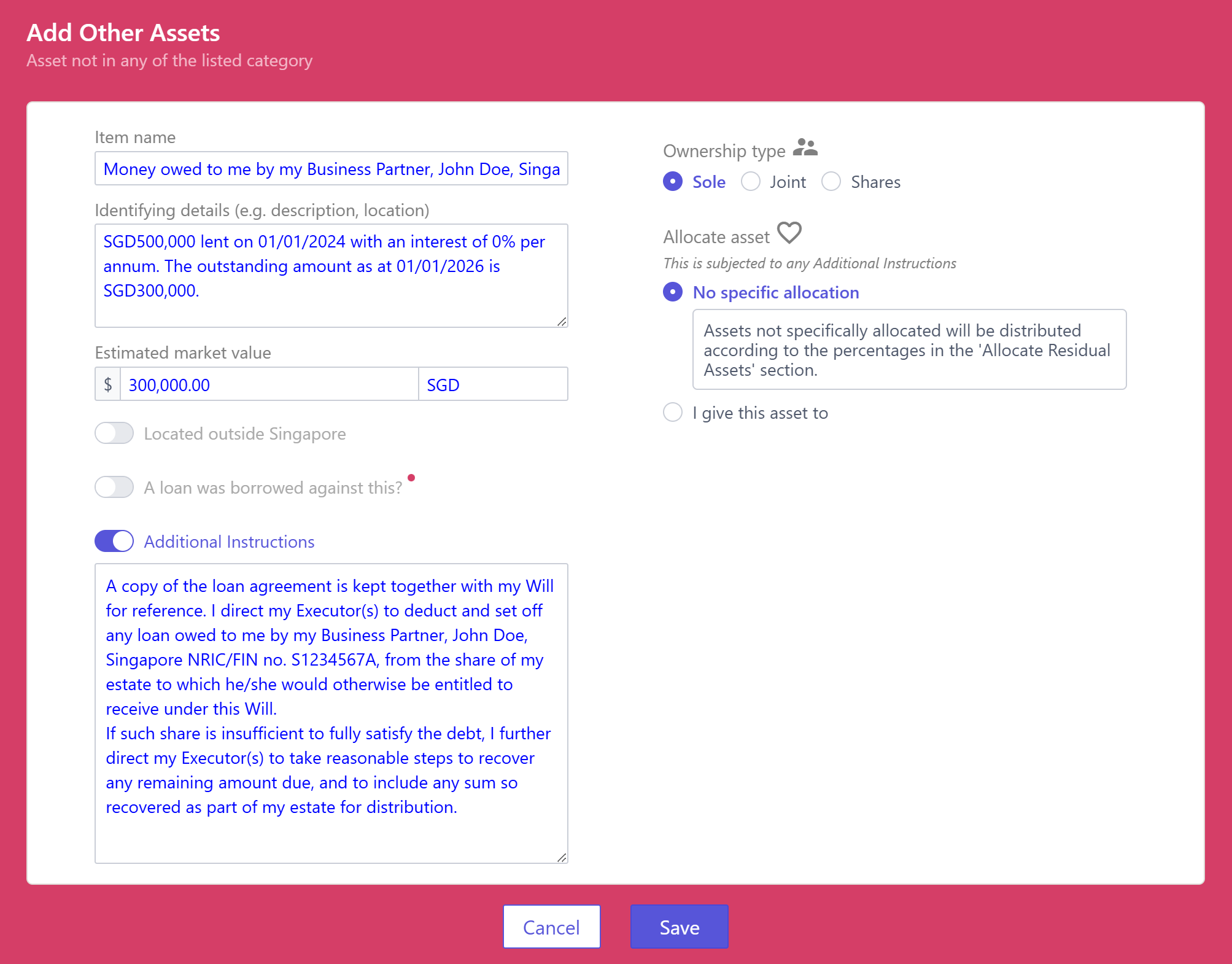Viewport: 1232px width, 964px height.
Task: Enable the loan borrowed against this switch
Action: pyautogui.click(x=114, y=487)
